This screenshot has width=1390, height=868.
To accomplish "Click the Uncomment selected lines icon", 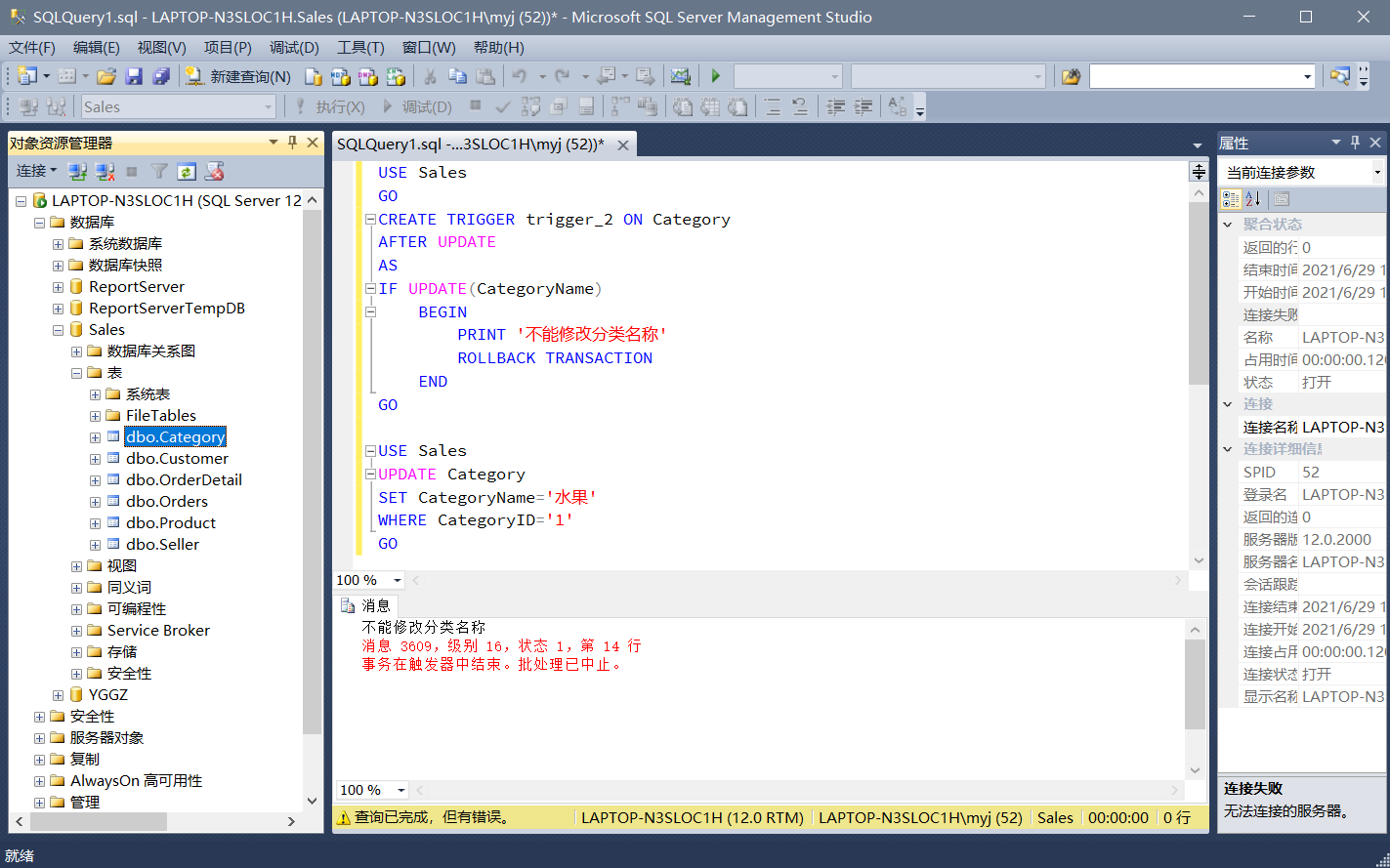I will coord(799,106).
